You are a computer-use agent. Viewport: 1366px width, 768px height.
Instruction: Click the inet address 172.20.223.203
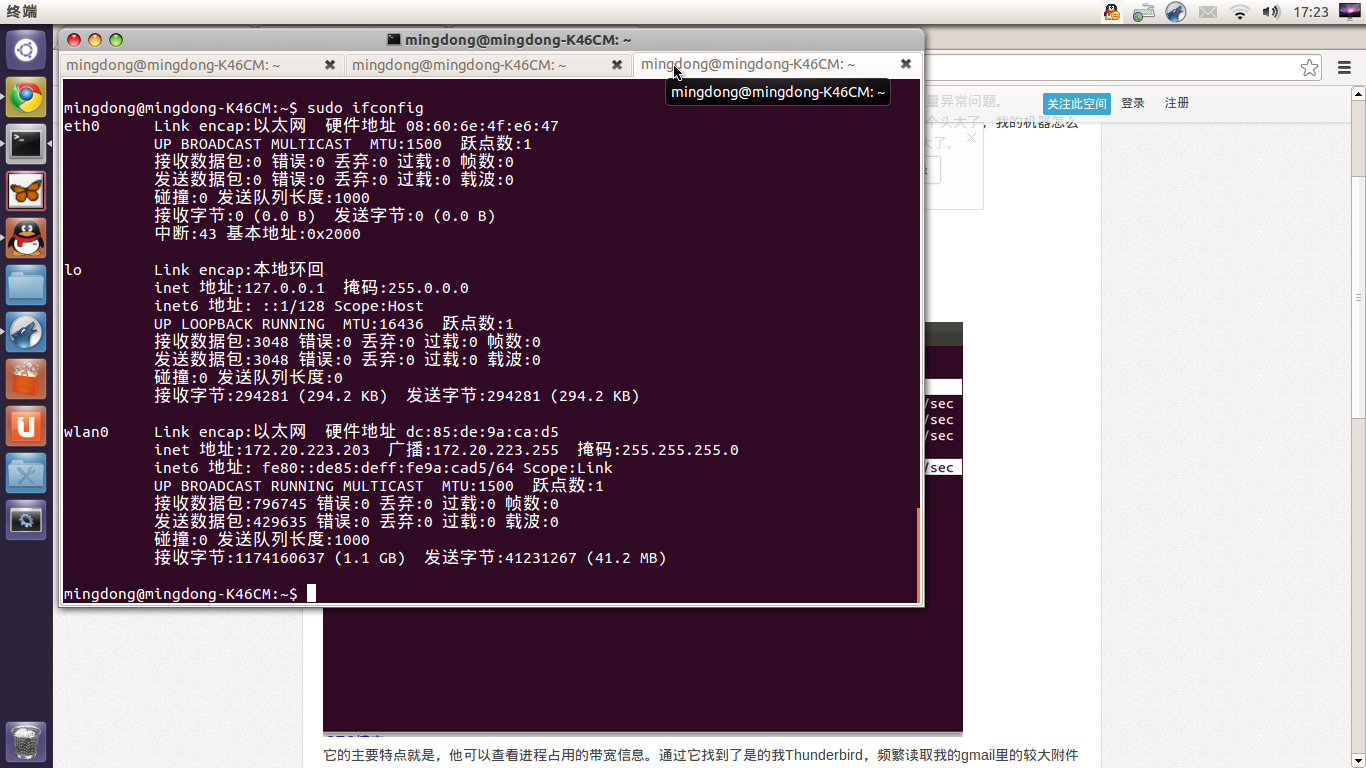pyautogui.click(x=306, y=450)
